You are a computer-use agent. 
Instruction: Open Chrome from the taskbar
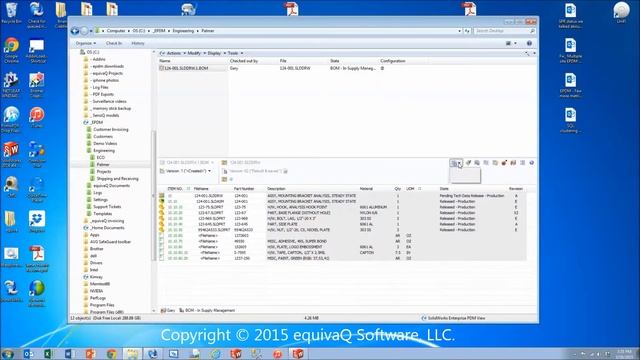coord(111,354)
